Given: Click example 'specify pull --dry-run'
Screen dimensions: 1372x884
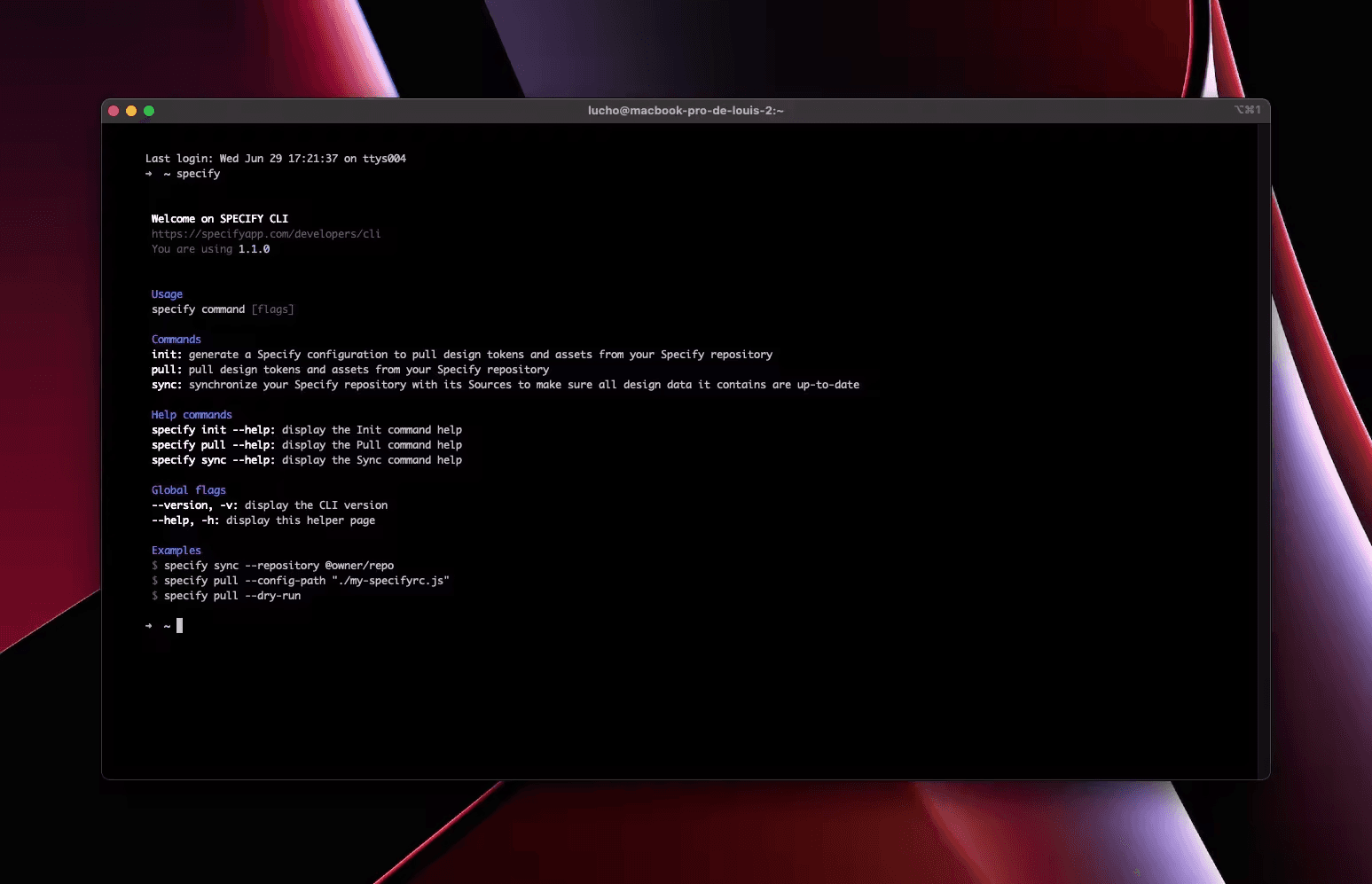Looking at the screenshot, I should pos(232,596).
